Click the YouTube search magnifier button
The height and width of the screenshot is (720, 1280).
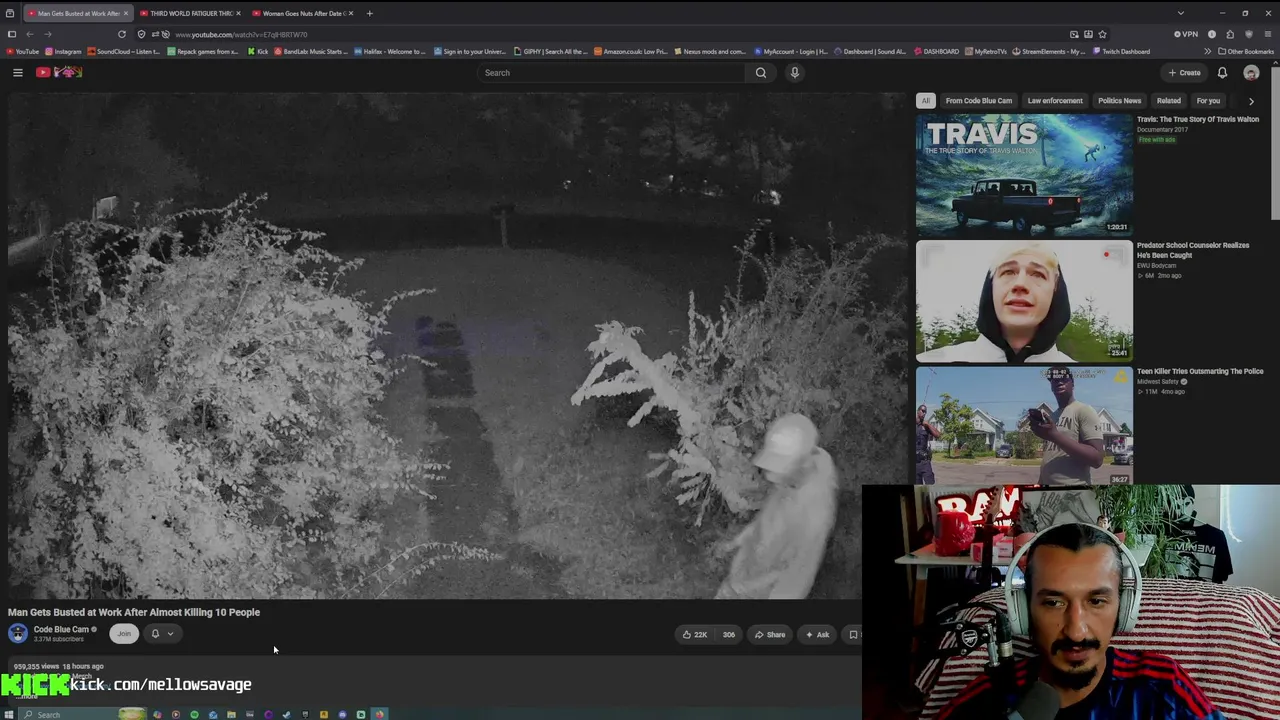761,72
